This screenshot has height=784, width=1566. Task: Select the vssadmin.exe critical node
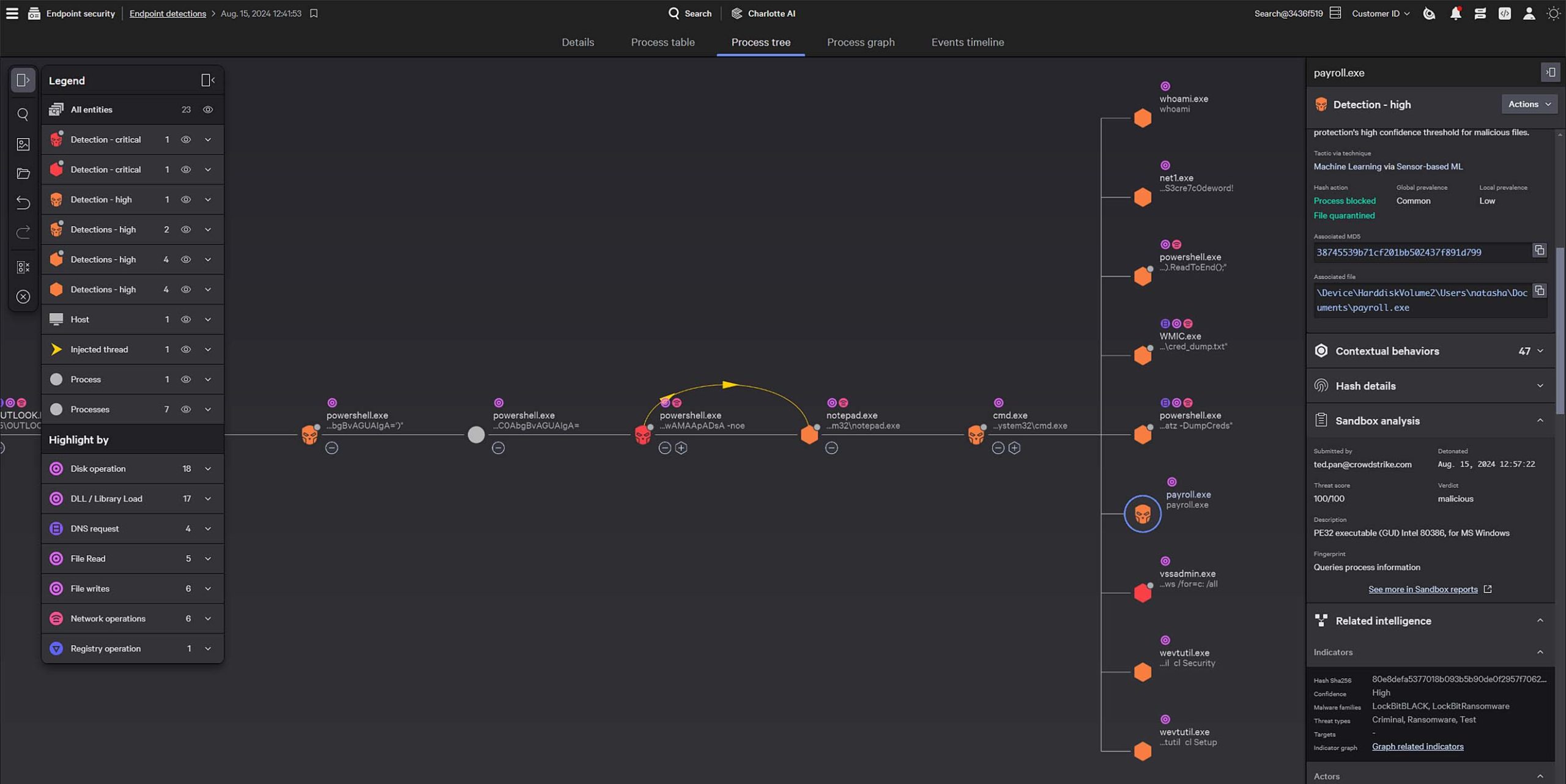[x=1142, y=593]
